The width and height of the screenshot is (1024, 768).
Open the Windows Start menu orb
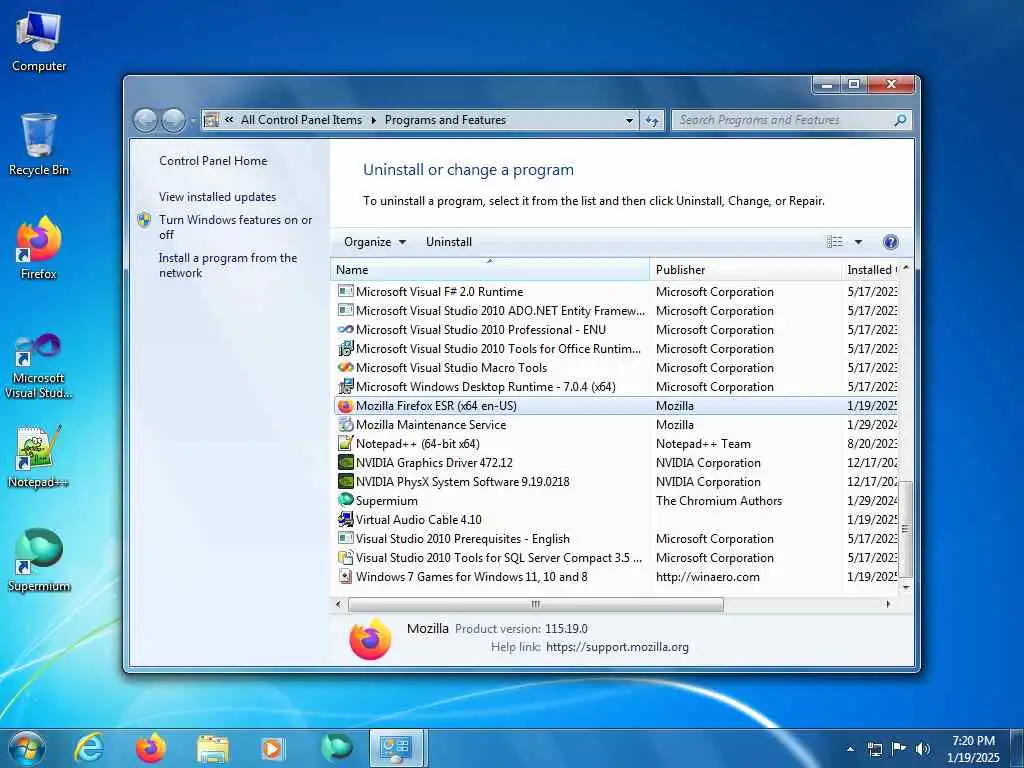(27, 748)
